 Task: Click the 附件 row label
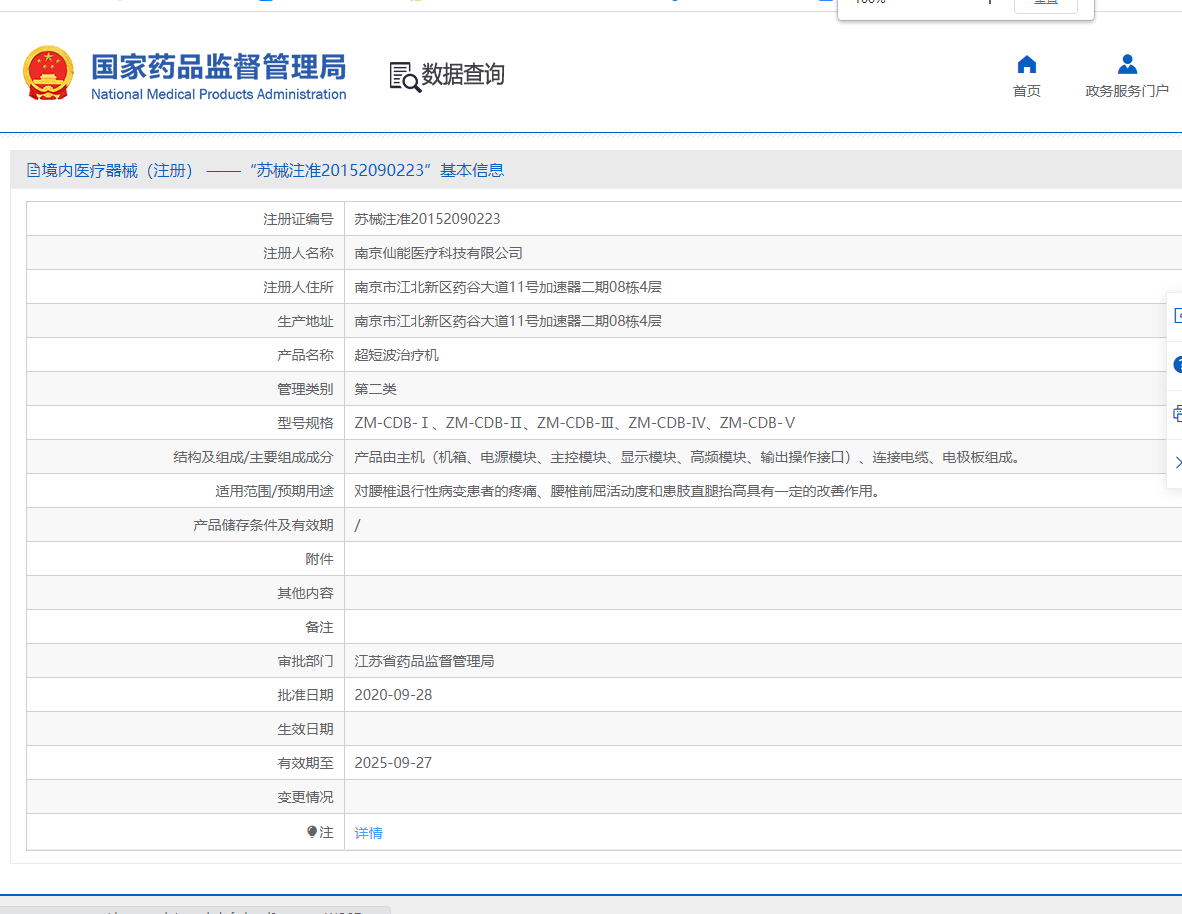319,559
